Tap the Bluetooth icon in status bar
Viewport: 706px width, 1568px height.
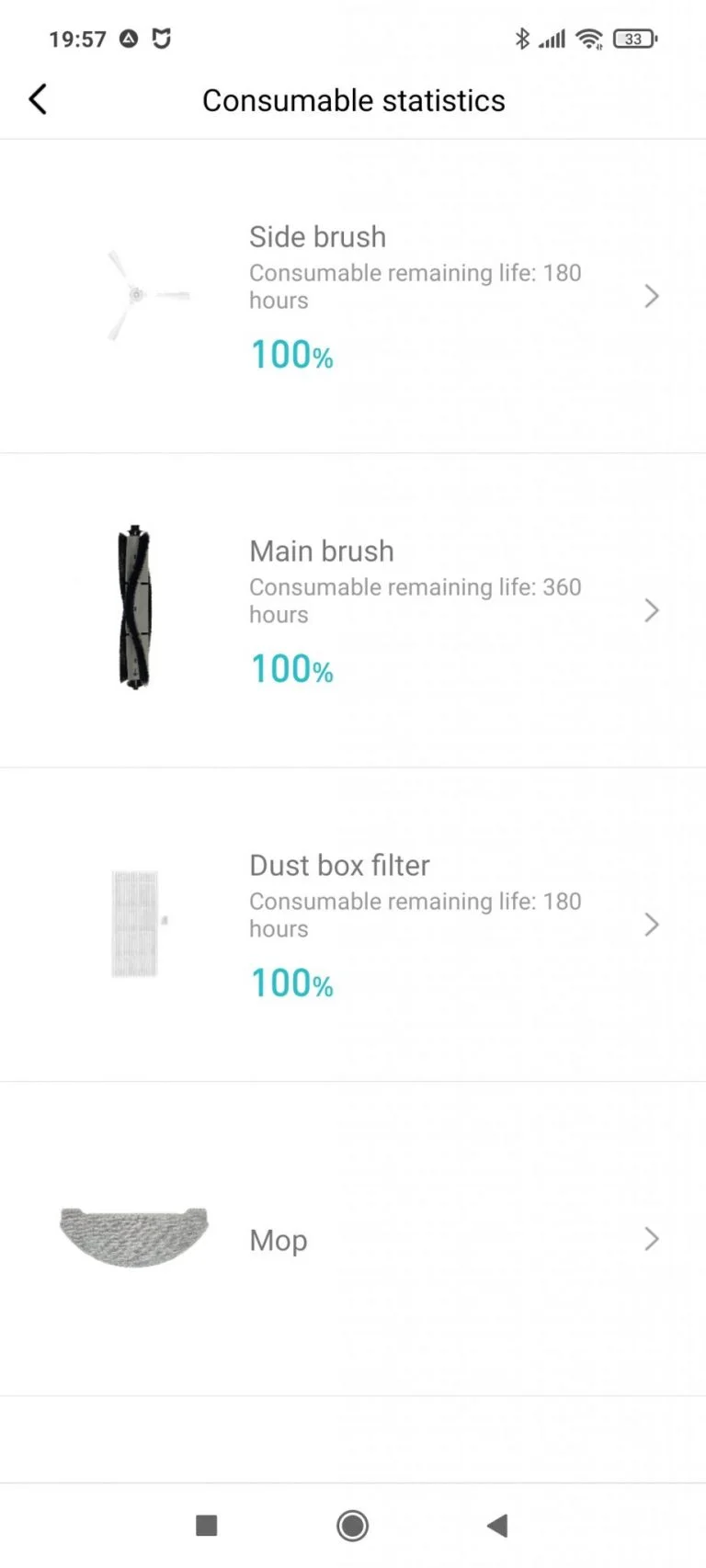[x=523, y=39]
